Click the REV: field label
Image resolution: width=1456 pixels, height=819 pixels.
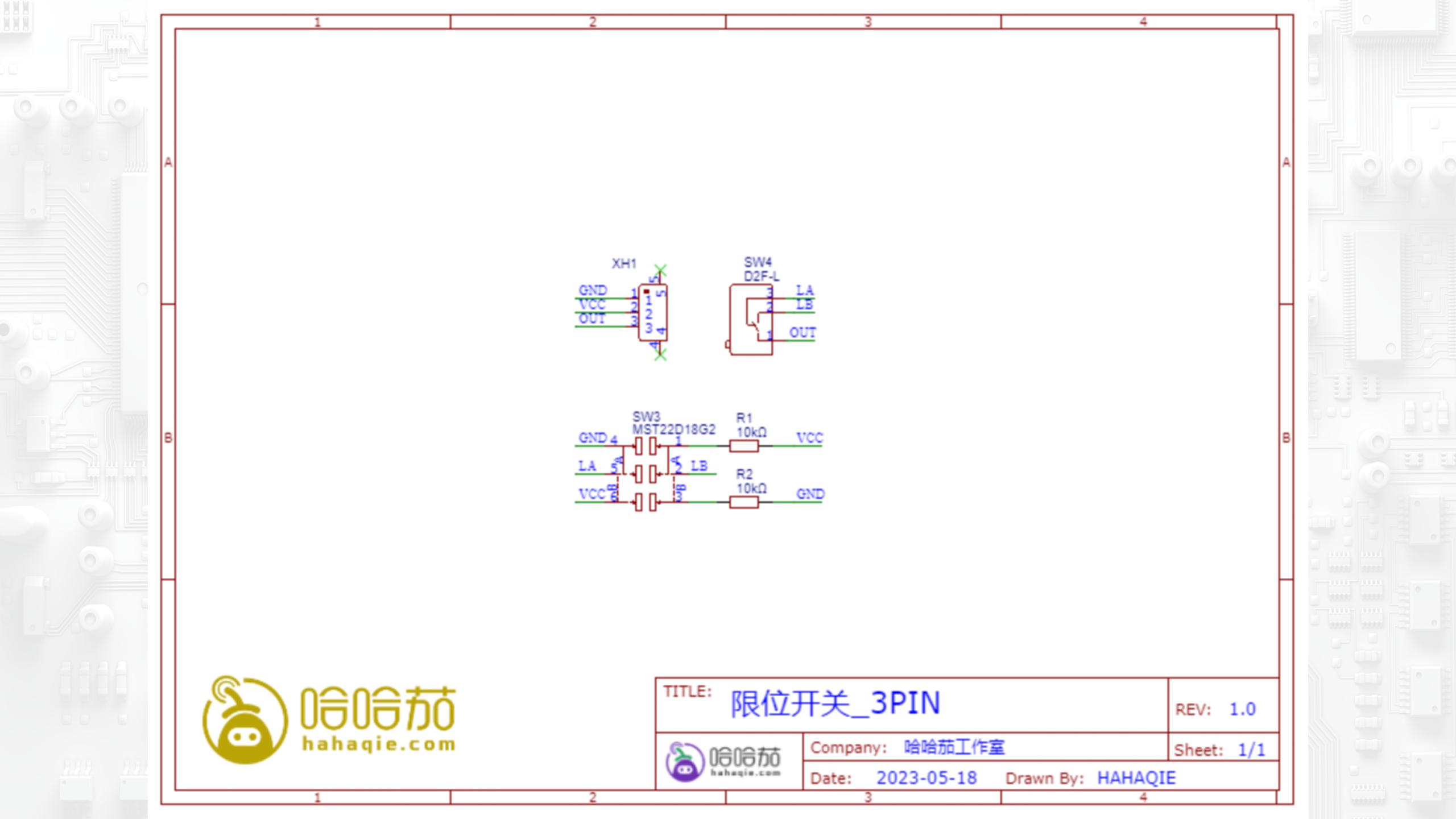[1193, 710]
